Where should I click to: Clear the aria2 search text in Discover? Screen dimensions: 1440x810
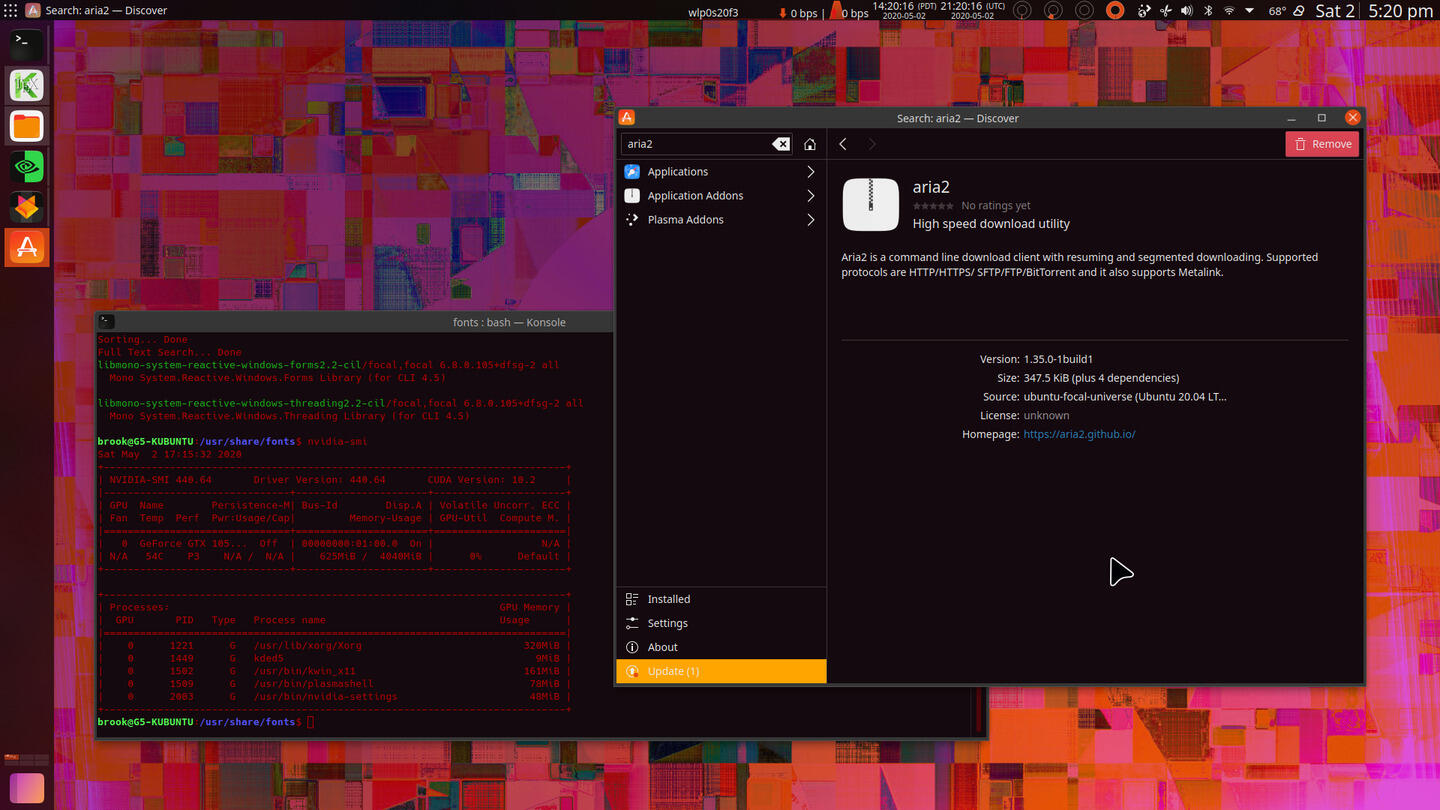pos(781,144)
